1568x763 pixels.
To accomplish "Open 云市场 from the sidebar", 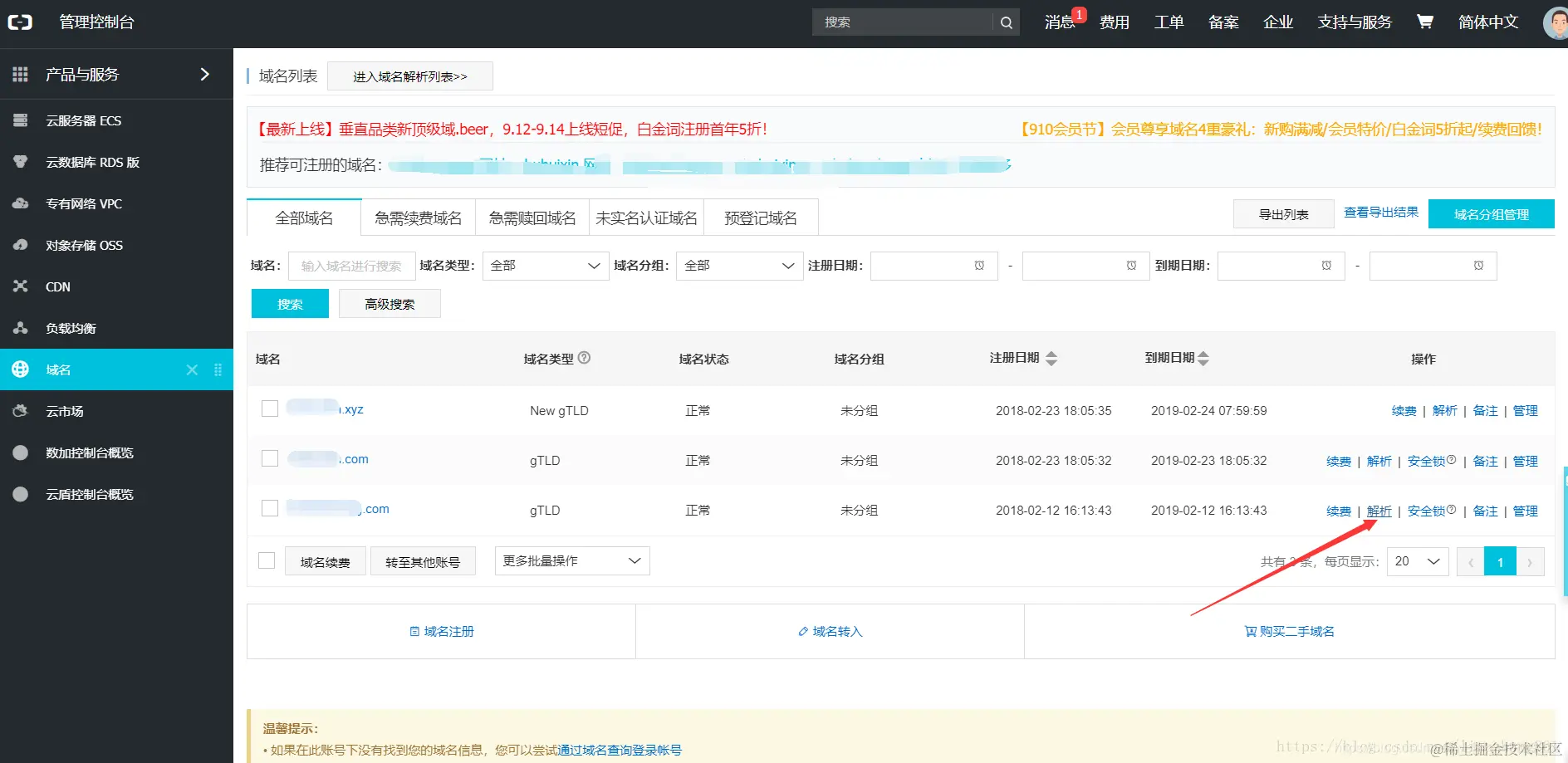I will 64,410.
